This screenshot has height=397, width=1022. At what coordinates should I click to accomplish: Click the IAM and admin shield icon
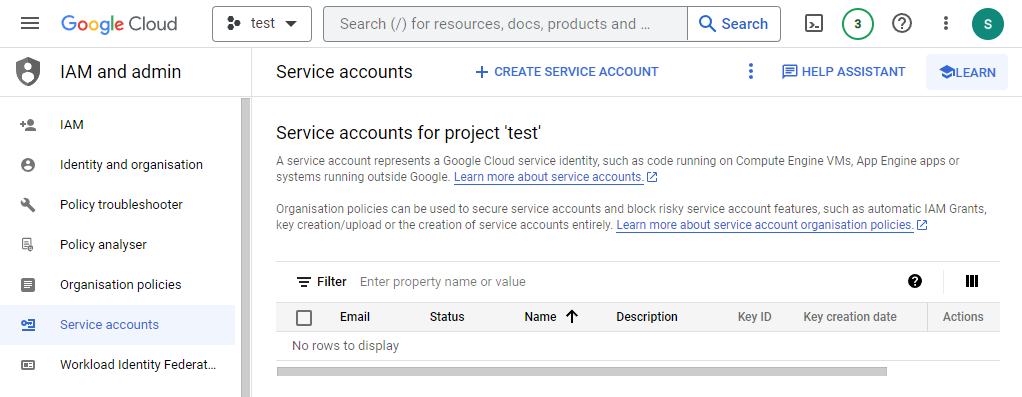pyautogui.click(x=28, y=72)
